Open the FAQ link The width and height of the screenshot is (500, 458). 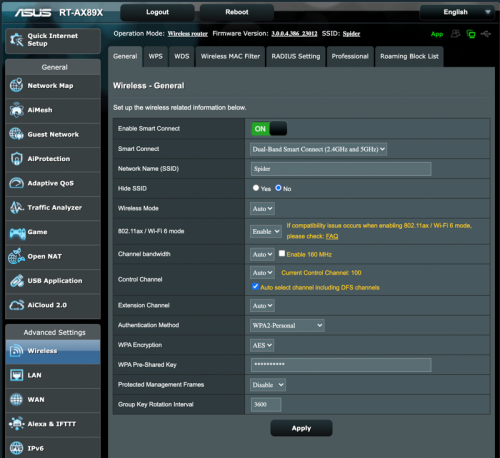332,236
